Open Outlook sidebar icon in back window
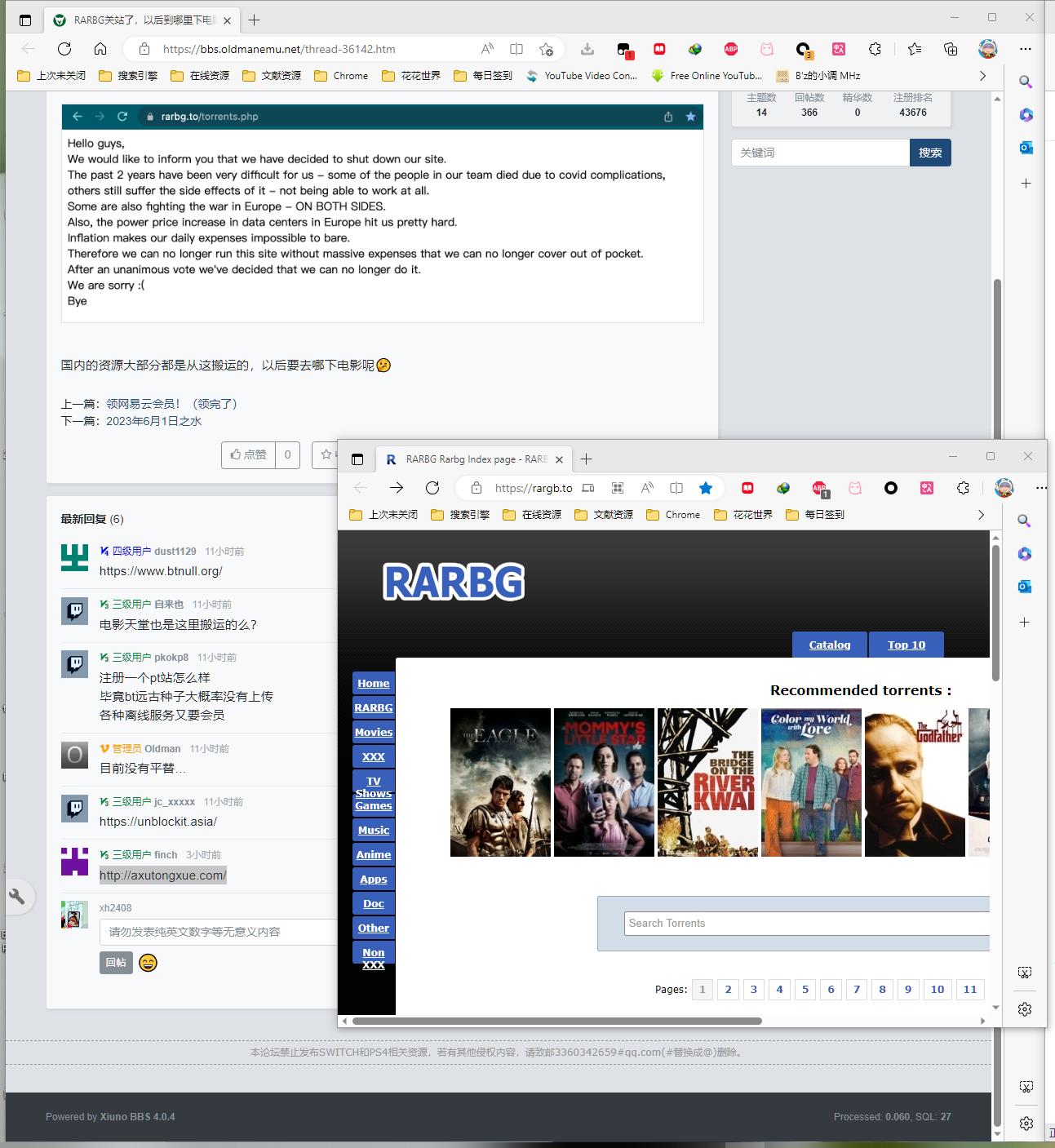1055x1148 pixels. tap(1026, 148)
